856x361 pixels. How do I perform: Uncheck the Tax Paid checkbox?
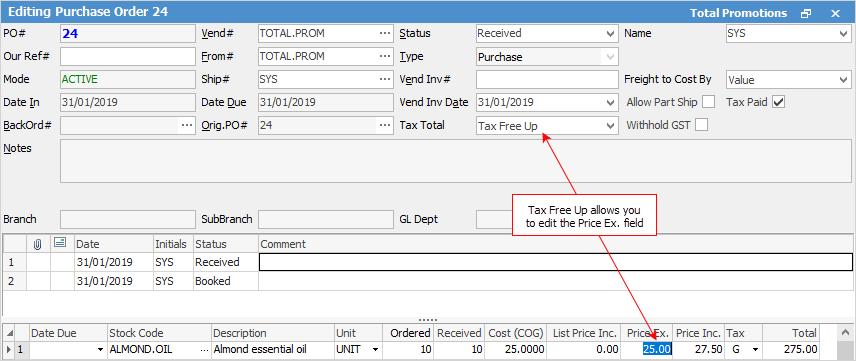point(778,102)
